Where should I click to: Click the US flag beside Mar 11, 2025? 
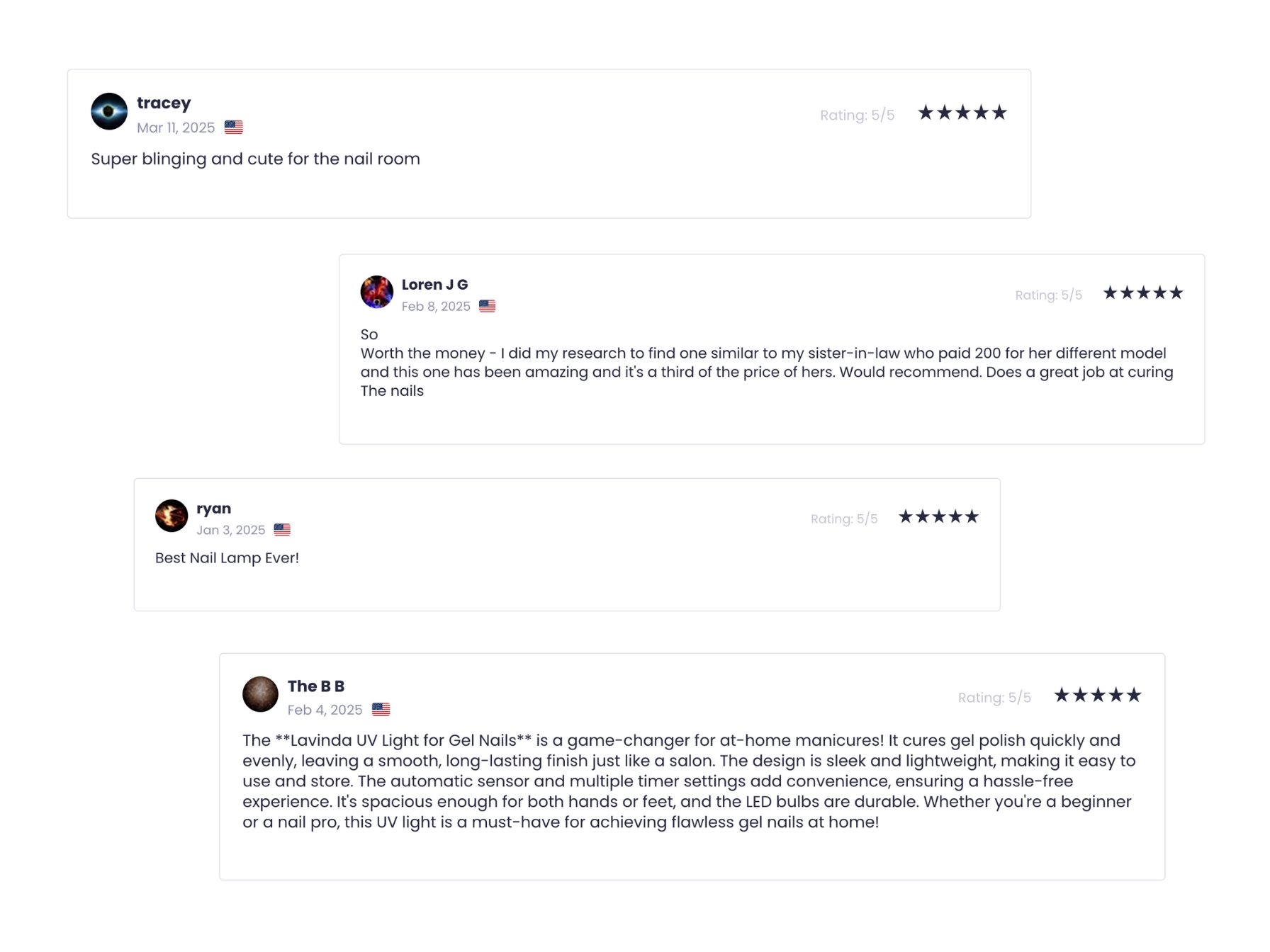234,127
